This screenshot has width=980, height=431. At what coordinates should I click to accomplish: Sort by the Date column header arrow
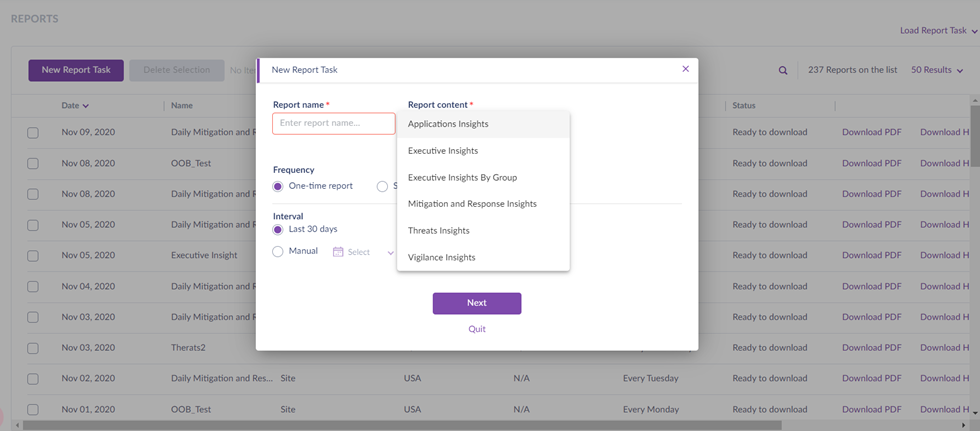[86, 106]
